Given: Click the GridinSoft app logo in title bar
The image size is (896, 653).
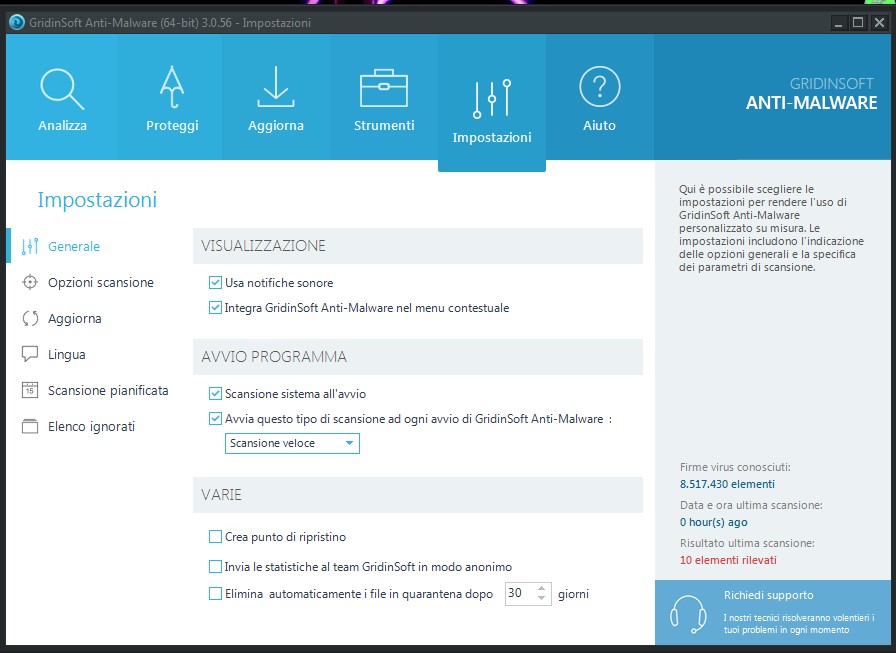Looking at the screenshot, I should (x=17, y=22).
